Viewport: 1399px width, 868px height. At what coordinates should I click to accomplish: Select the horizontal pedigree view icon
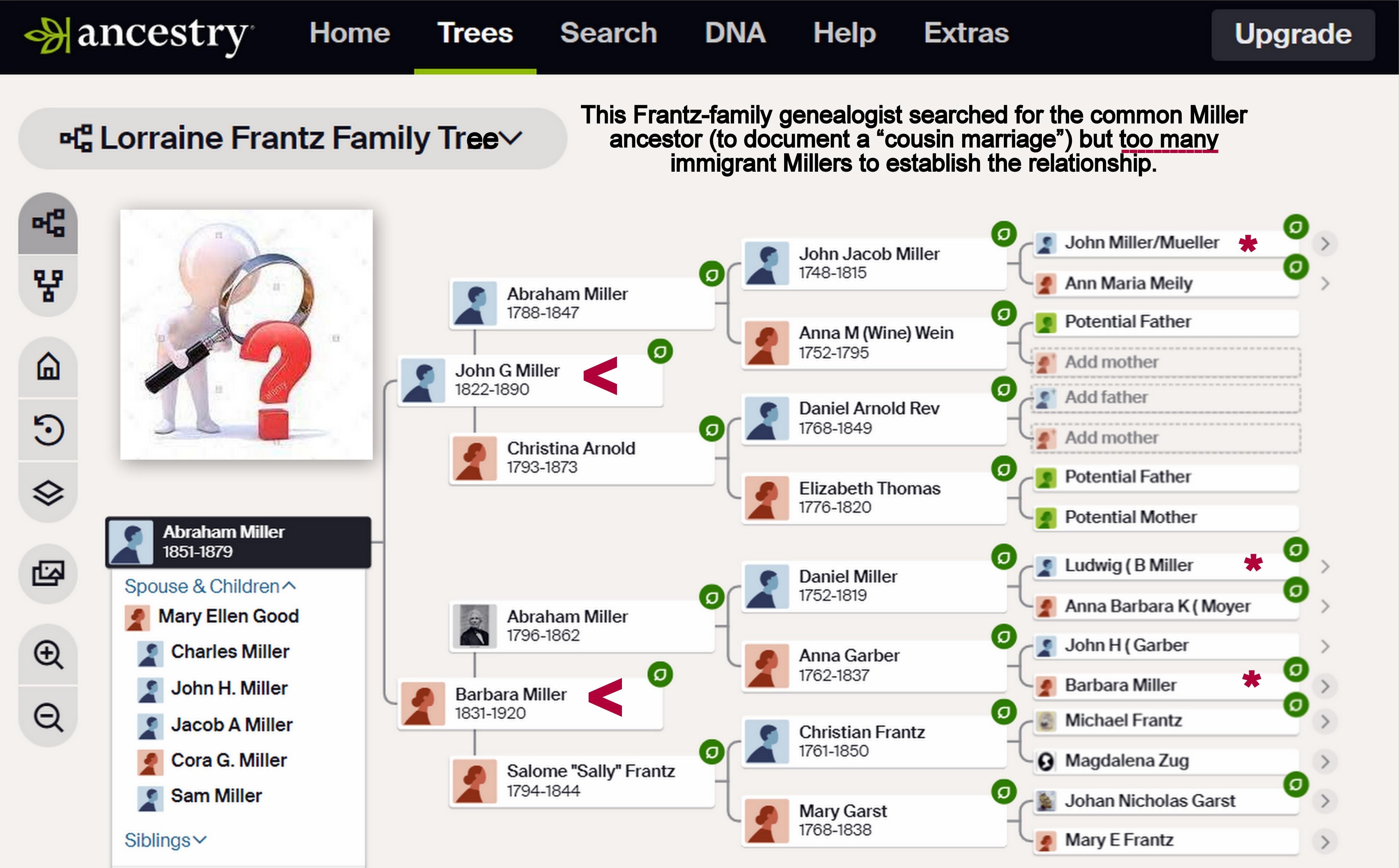pyautogui.click(x=48, y=223)
